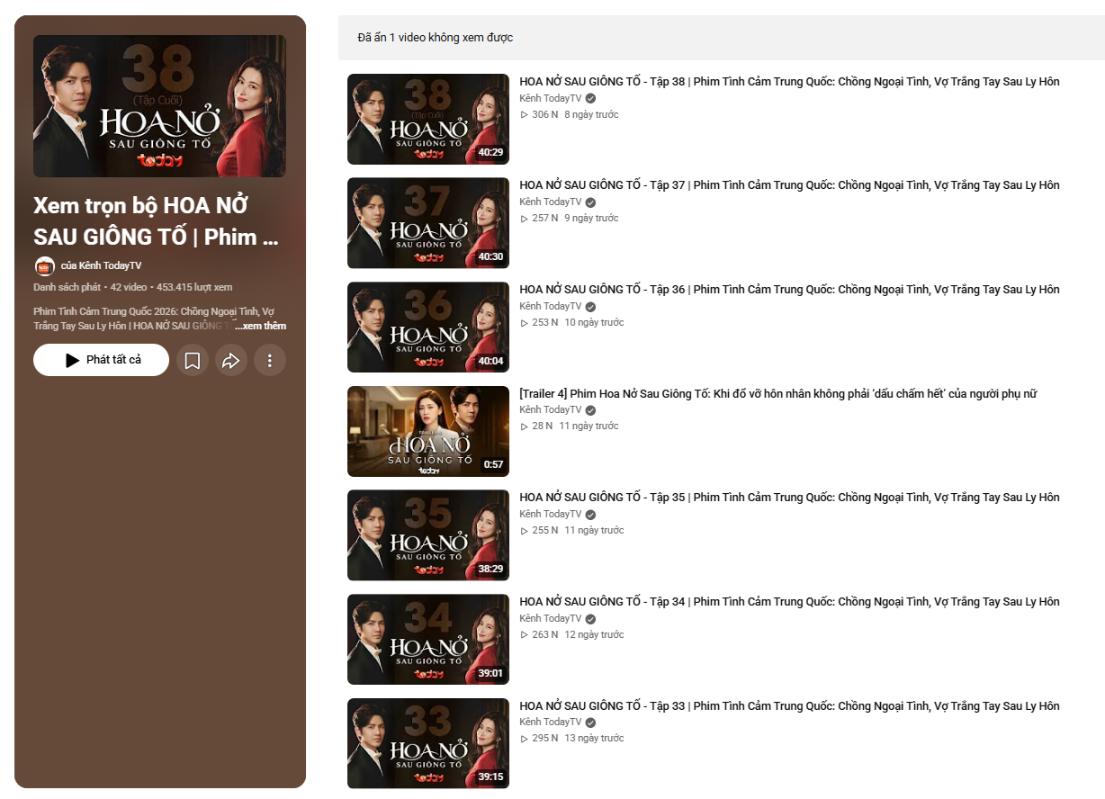Click the large playlist cover thumbnail

point(159,106)
